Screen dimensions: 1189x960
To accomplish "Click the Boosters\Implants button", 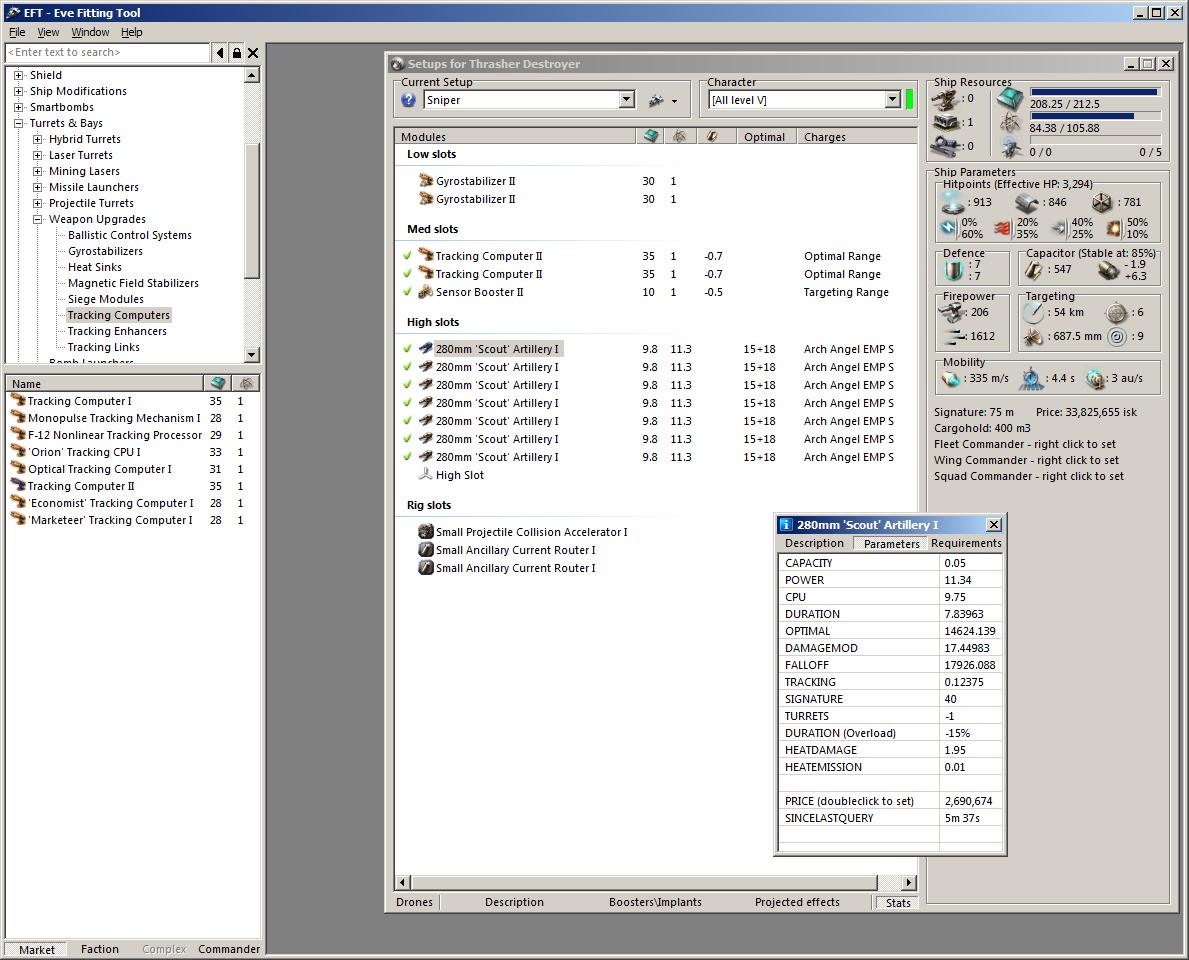I will [x=655, y=902].
